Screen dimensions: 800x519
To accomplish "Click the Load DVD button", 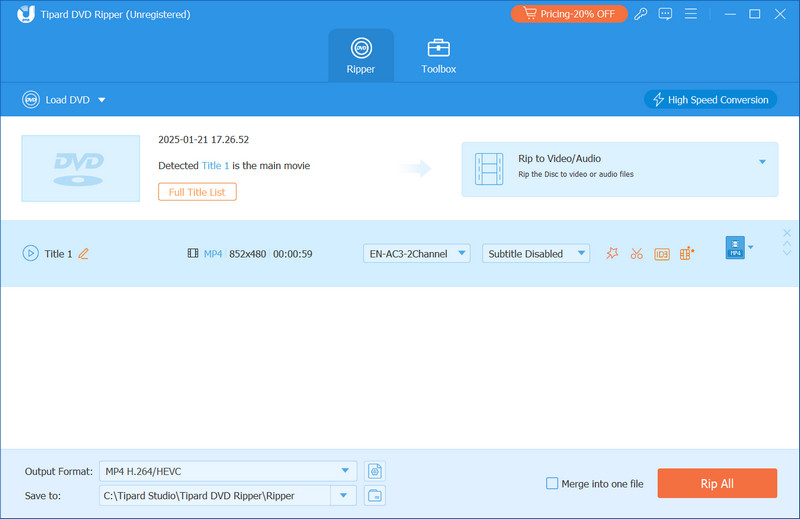I will point(56,100).
